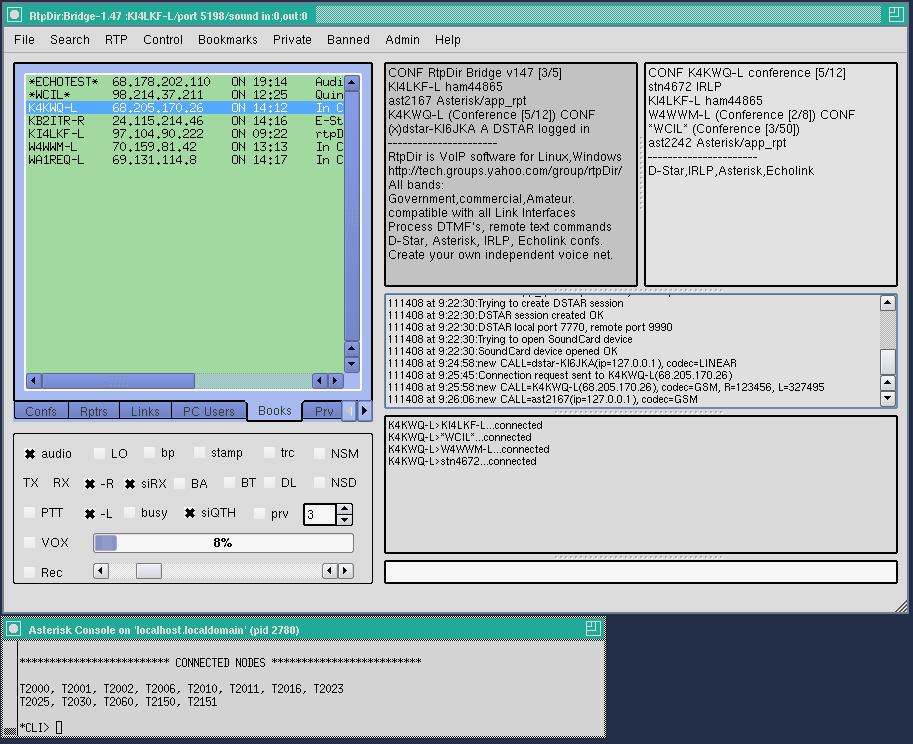The height and width of the screenshot is (744, 913).
Task: Enable the prv checkbox
Action: point(260,513)
